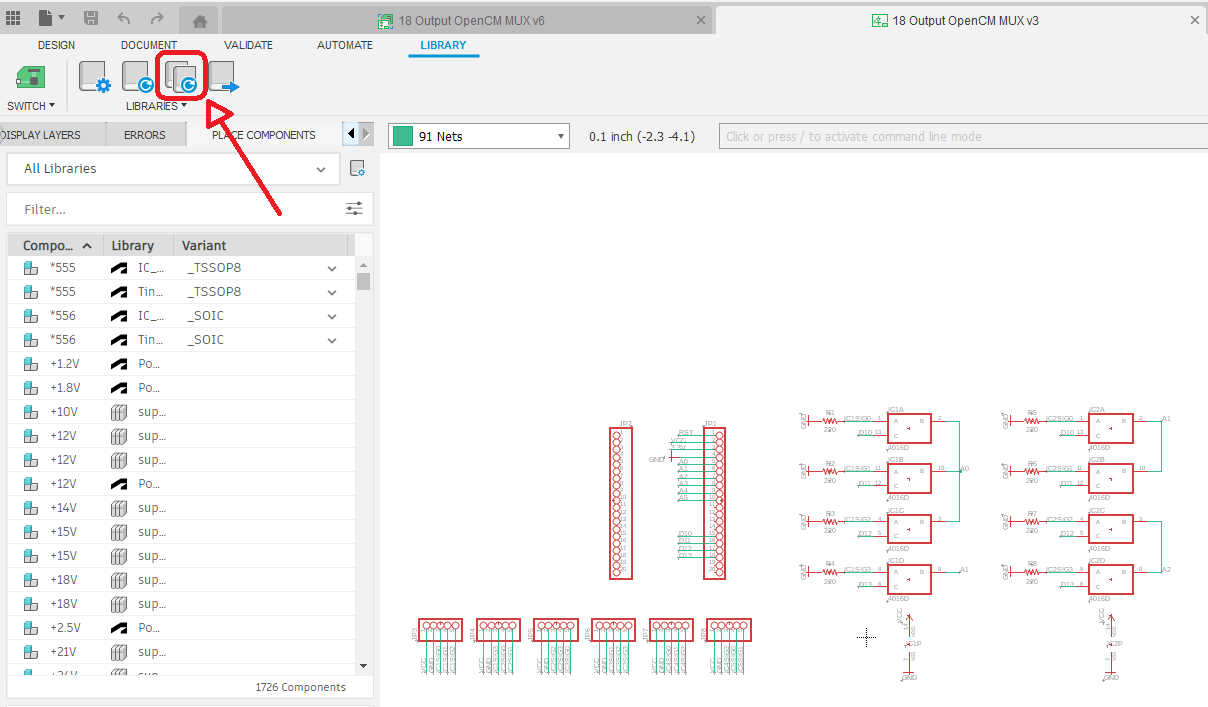Image resolution: width=1208 pixels, height=707 pixels.
Task: Open the ERRORS panel tab
Action: tap(145, 135)
